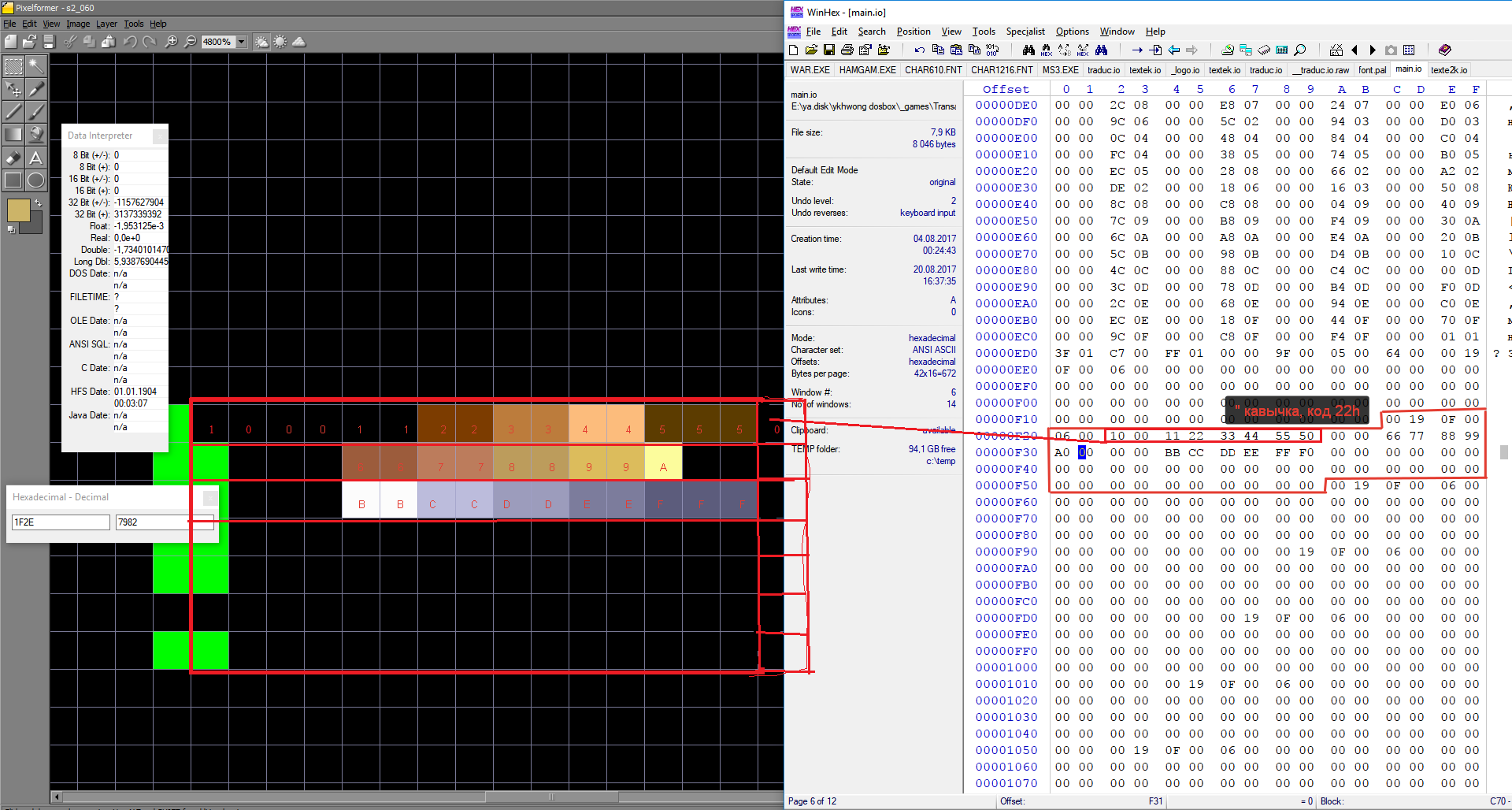Switch to the WAR.EXE tab

pyautogui.click(x=810, y=70)
